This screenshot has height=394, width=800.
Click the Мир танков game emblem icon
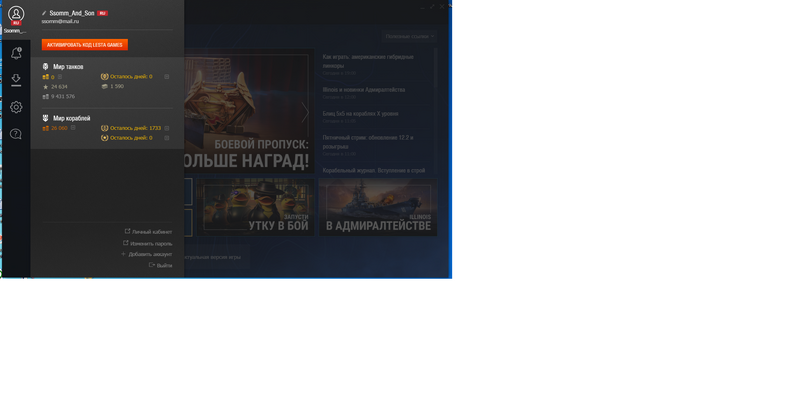point(45,67)
